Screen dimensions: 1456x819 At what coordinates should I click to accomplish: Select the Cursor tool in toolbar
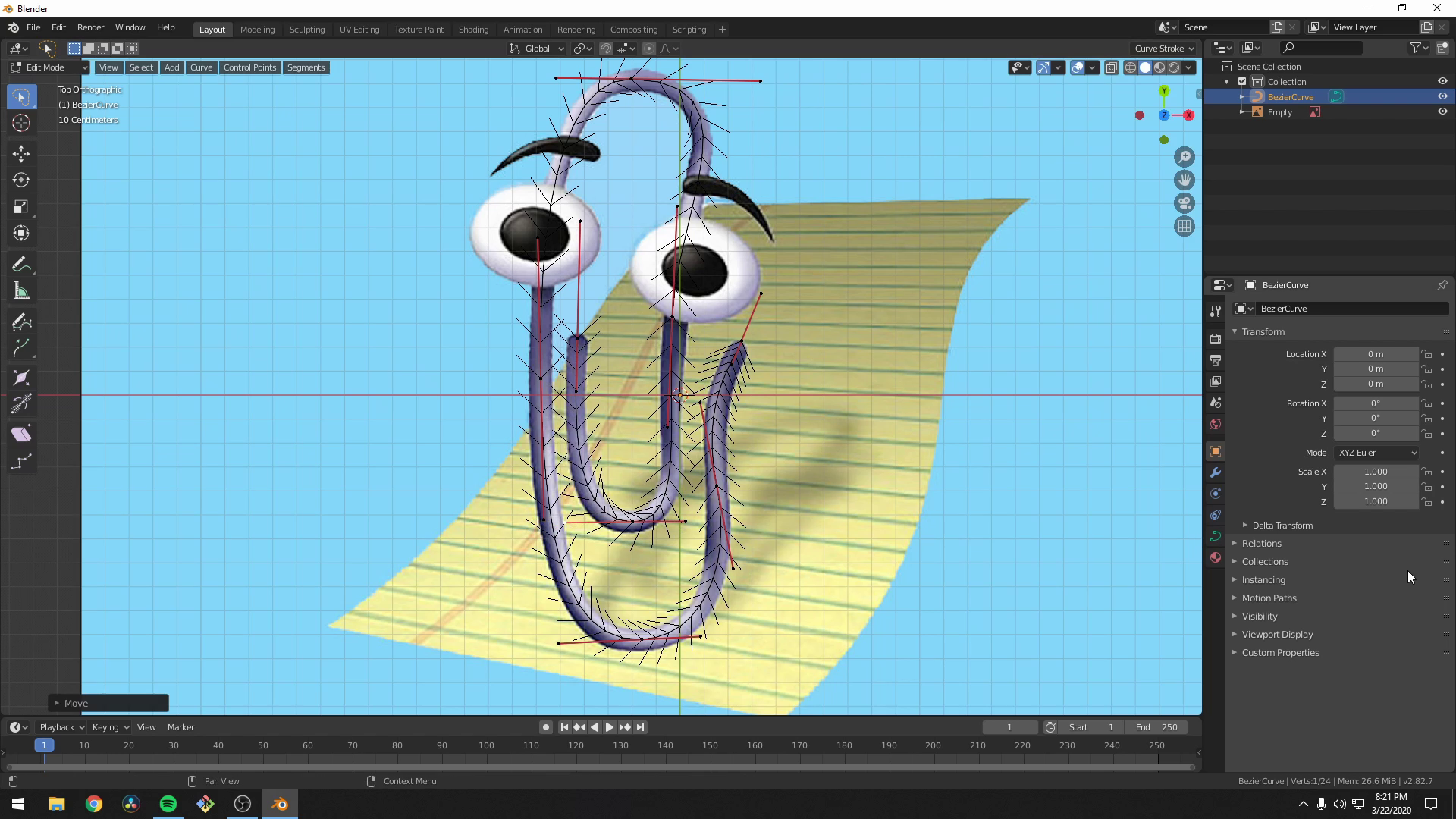click(21, 123)
